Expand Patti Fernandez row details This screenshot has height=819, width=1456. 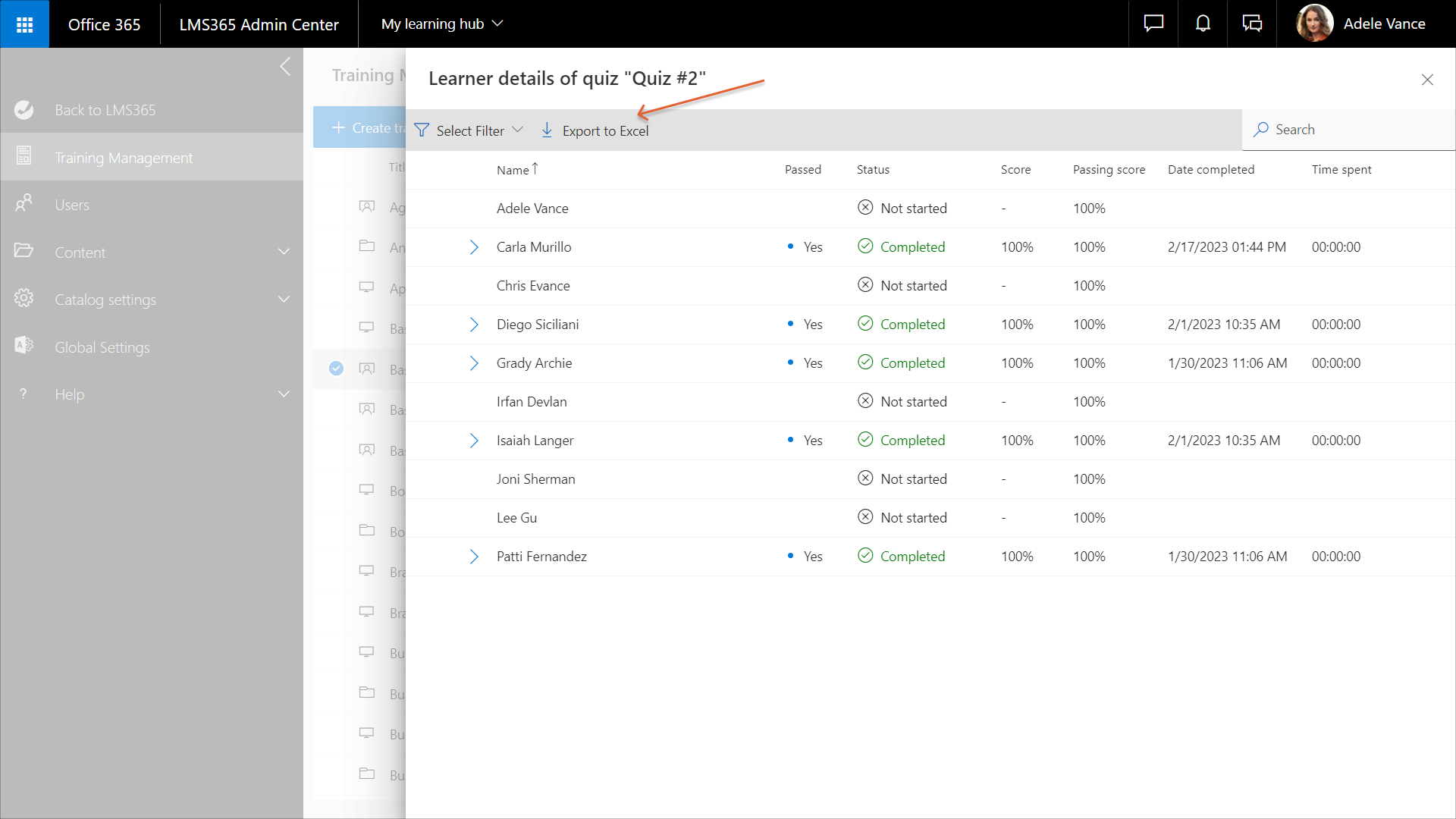(x=474, y=557)
